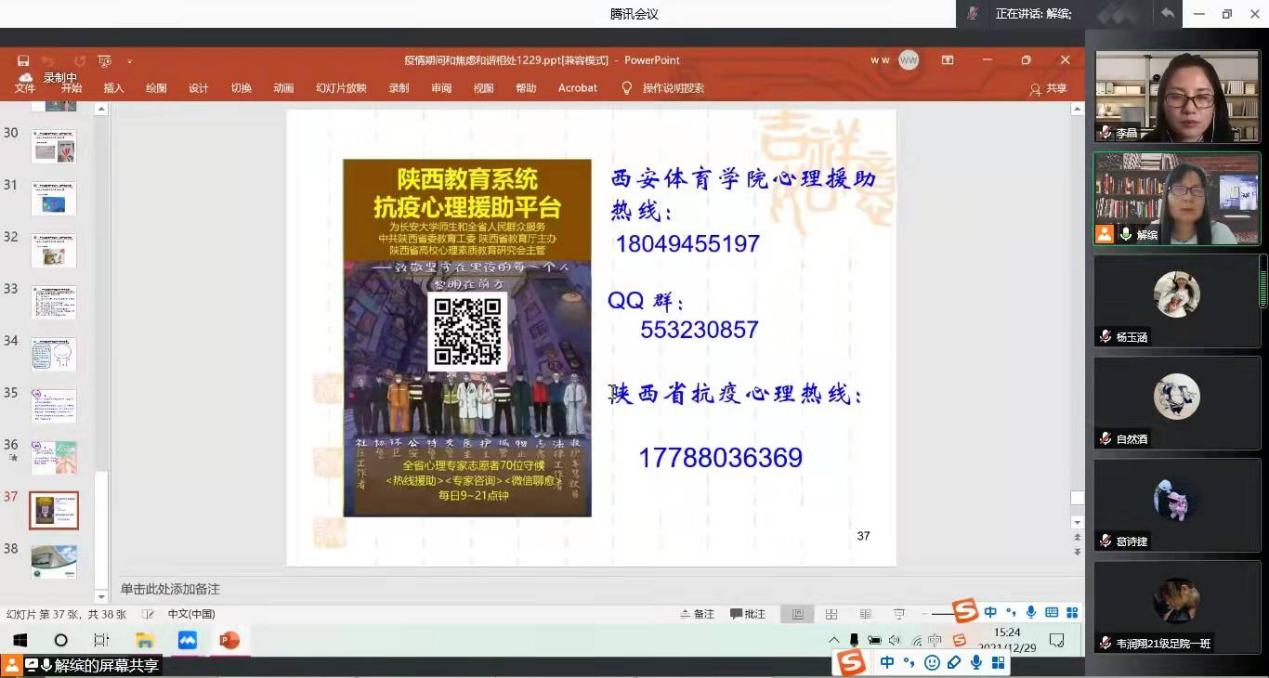Viewport: 1269px width, 678px height.
Task: Open Tencent Meeting from the taskbar
Action: click(x=187, y=640)
